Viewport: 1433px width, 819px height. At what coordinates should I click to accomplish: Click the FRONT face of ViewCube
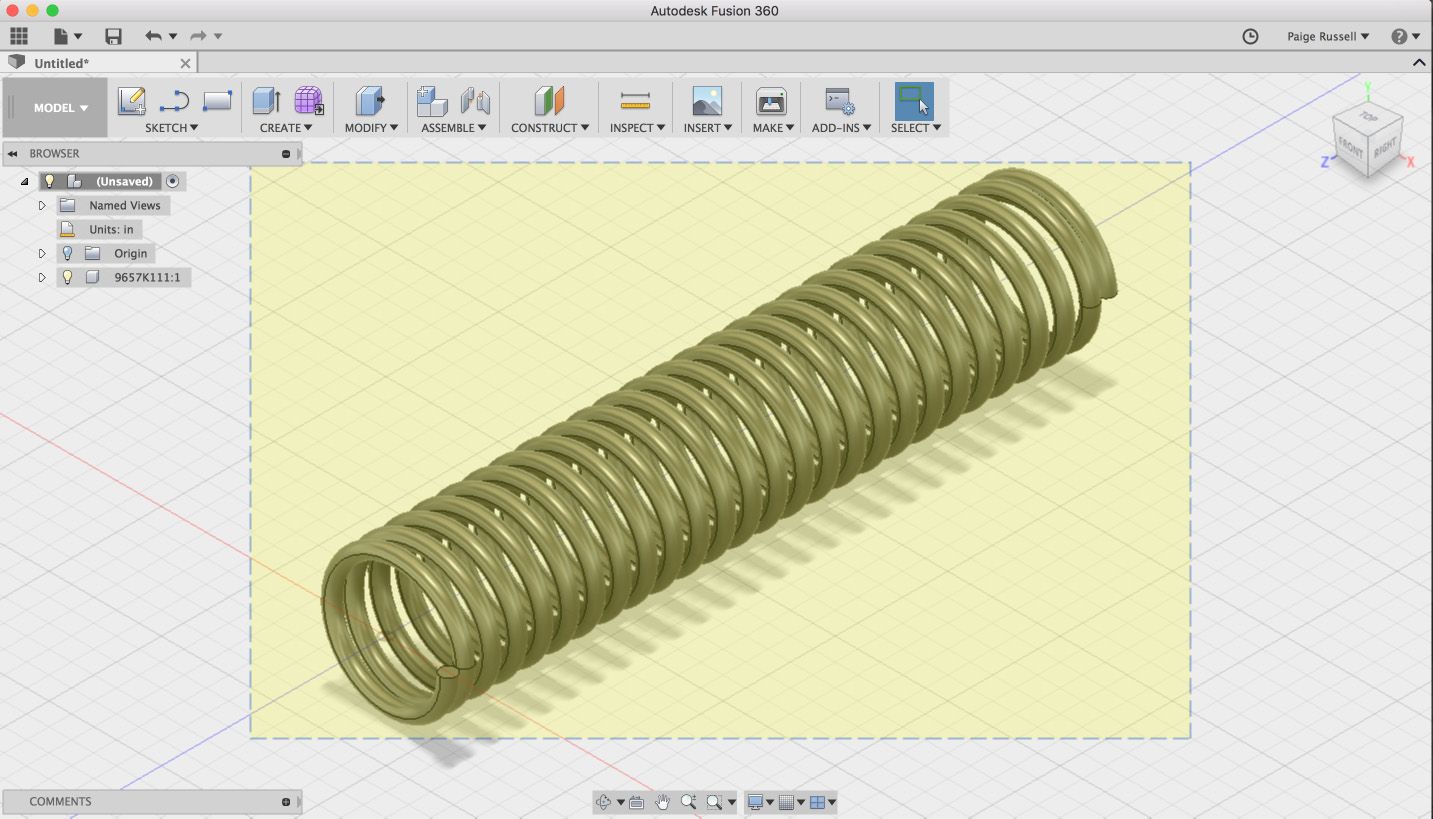(1350, 149)
